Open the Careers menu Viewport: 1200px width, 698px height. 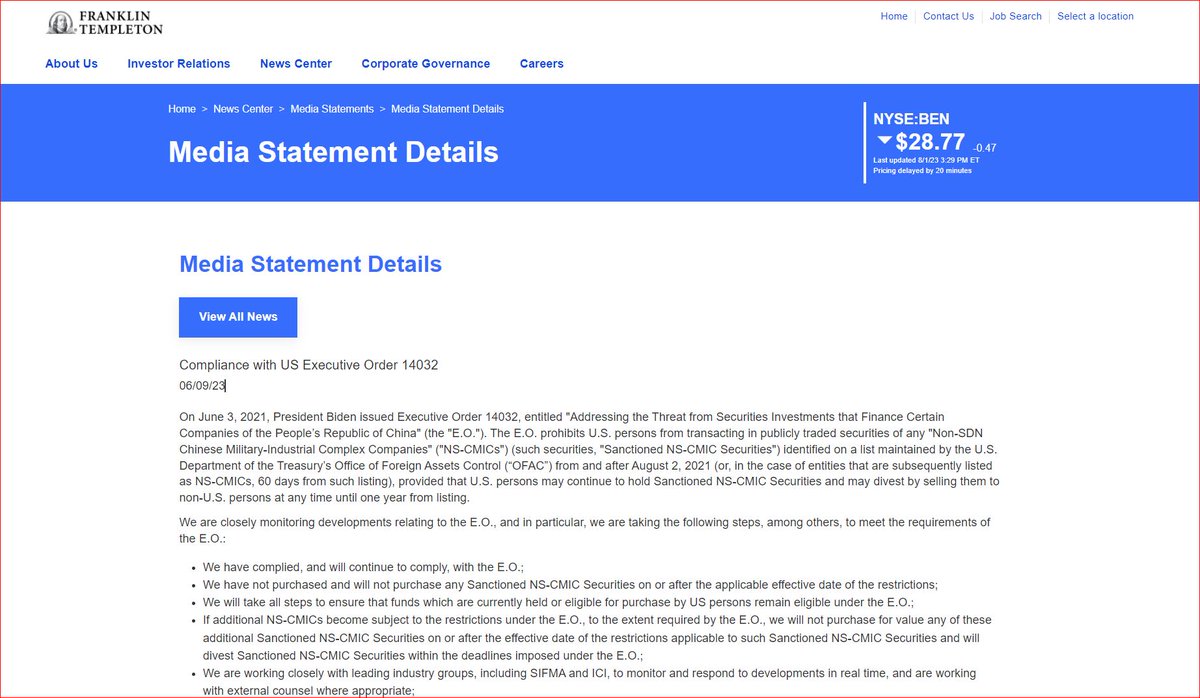point(542,64)
